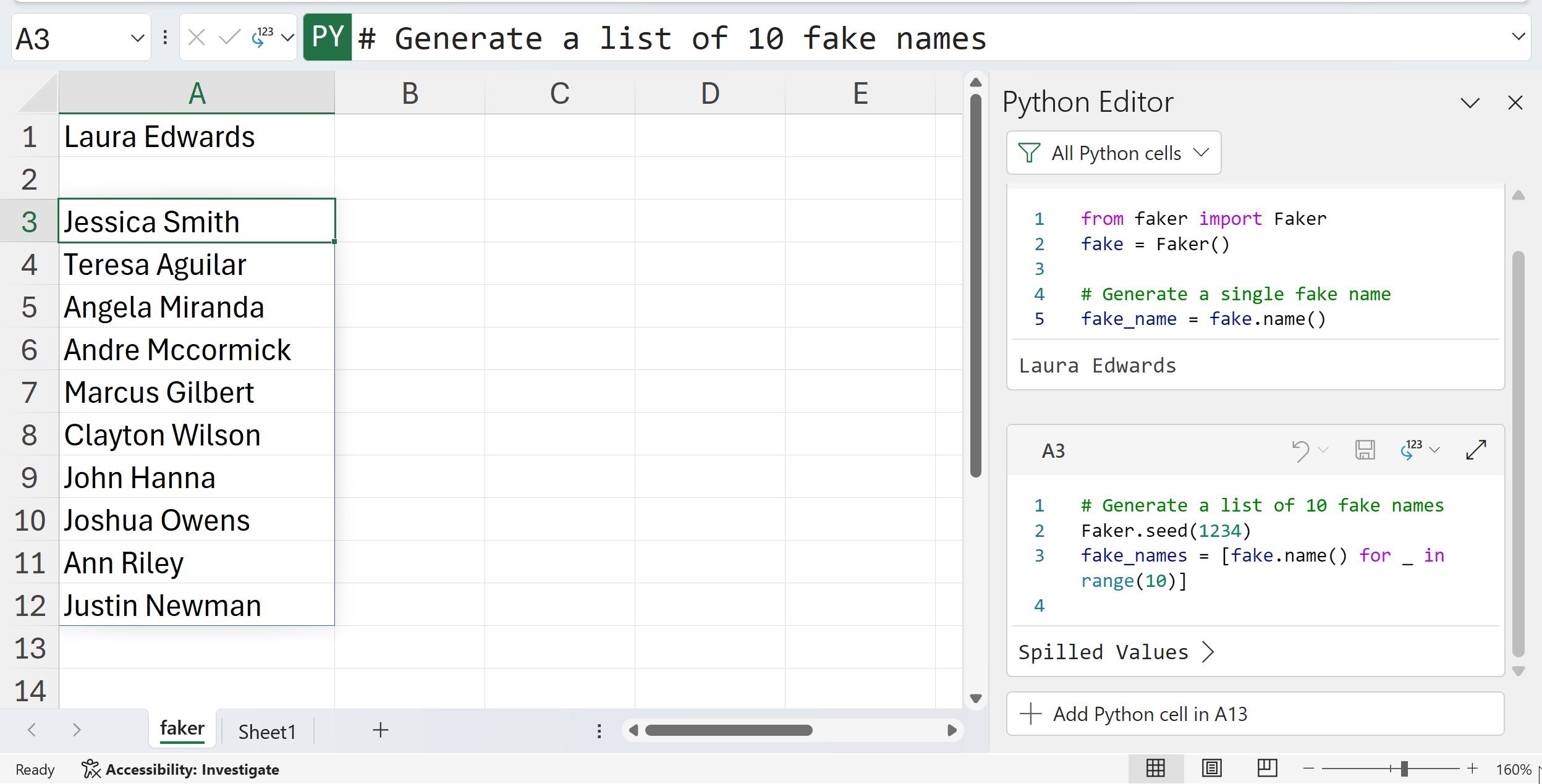Switch to the Sheet1 tab
This screenshot has width=1542, height=784.
pos(266,731)
